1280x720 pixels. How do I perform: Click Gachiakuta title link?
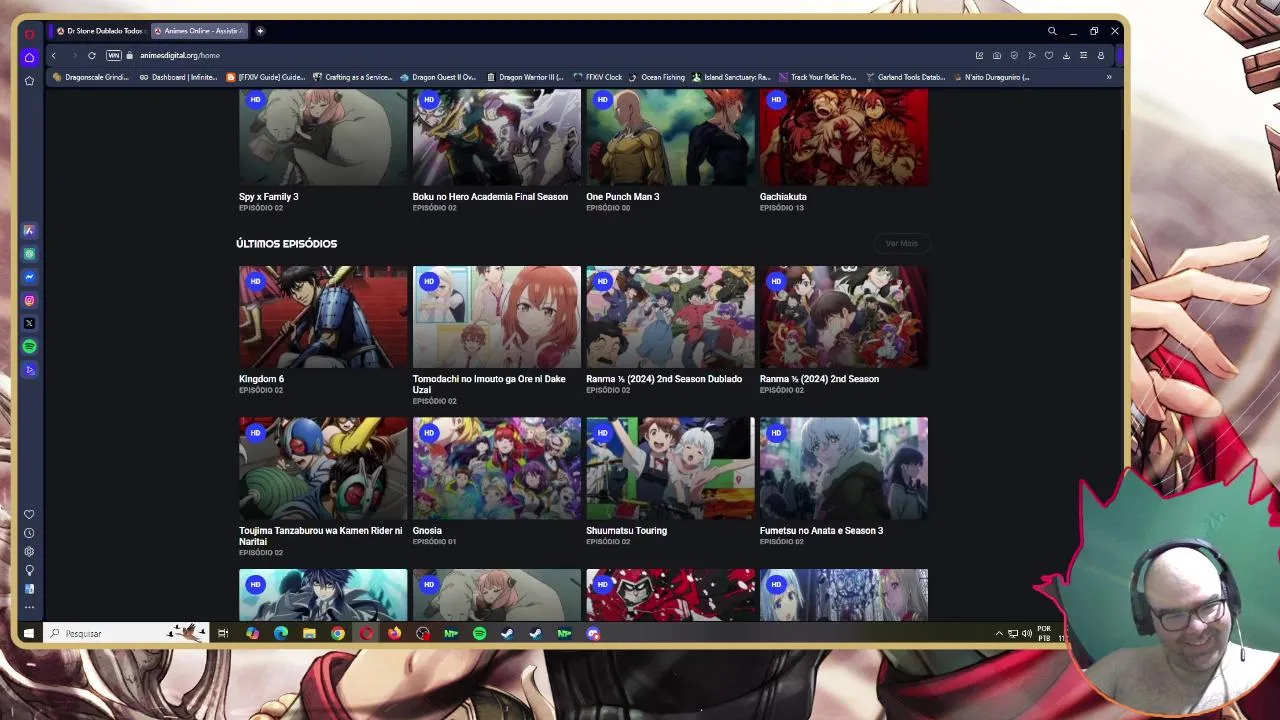pyautogui.click(x=783, y=197)
